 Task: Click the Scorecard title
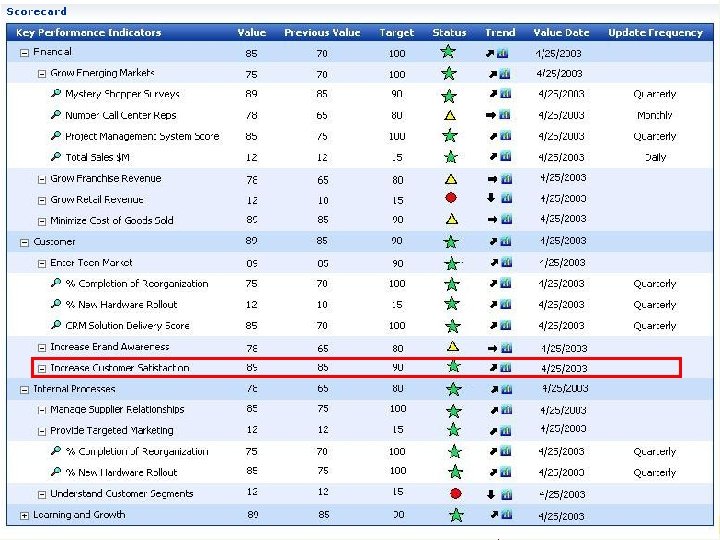click(x=36, y=11)
